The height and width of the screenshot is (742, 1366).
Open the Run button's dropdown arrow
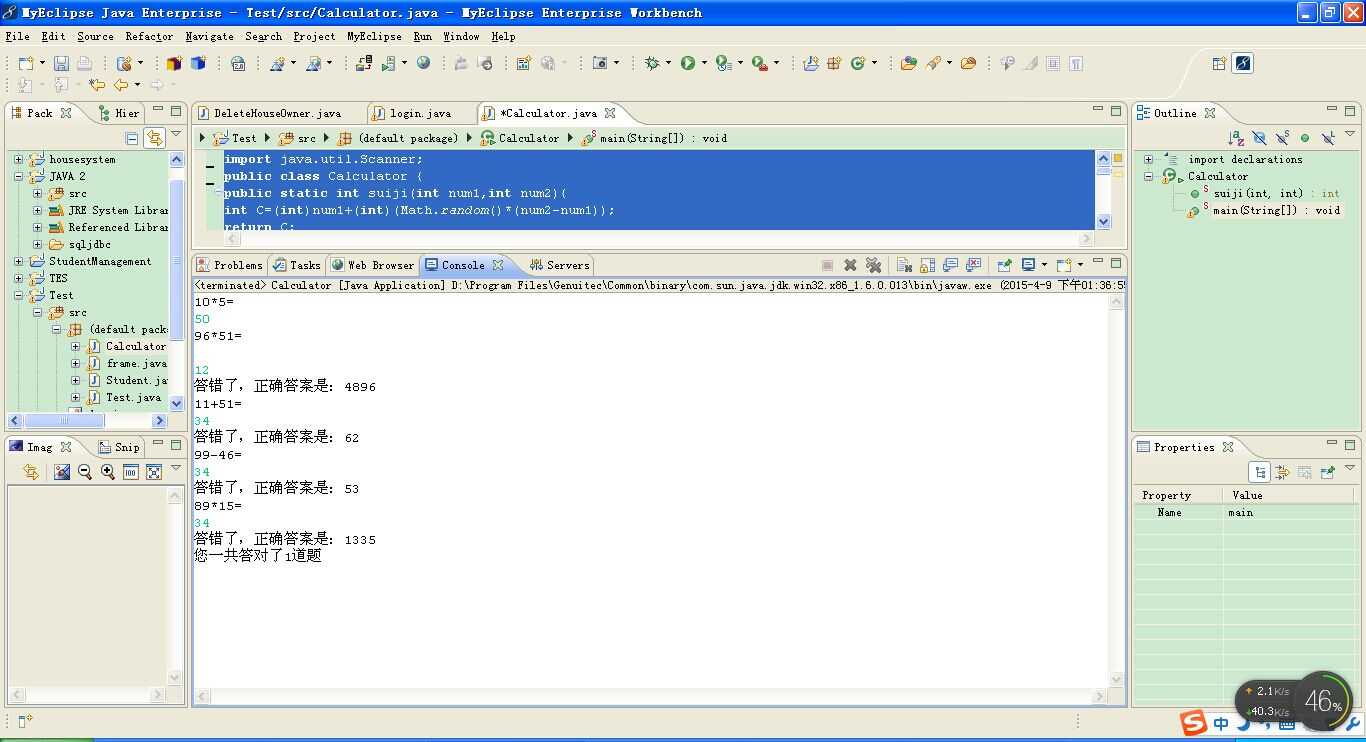pos(704,63)
